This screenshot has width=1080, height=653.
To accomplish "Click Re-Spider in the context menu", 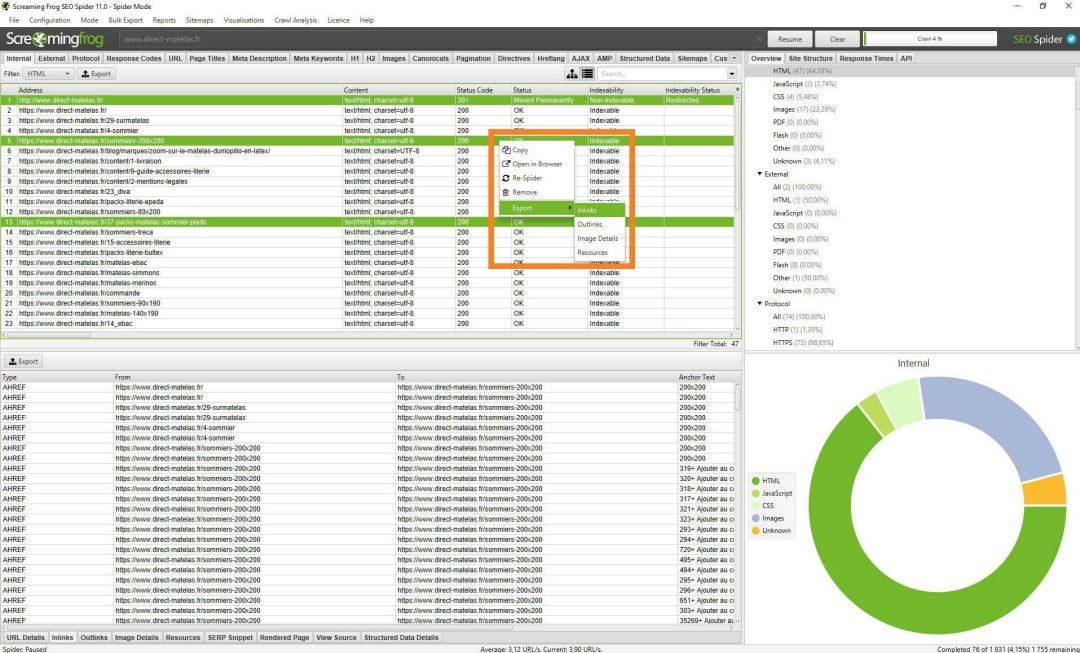I will pyautogui.click(x=526, y=178).
